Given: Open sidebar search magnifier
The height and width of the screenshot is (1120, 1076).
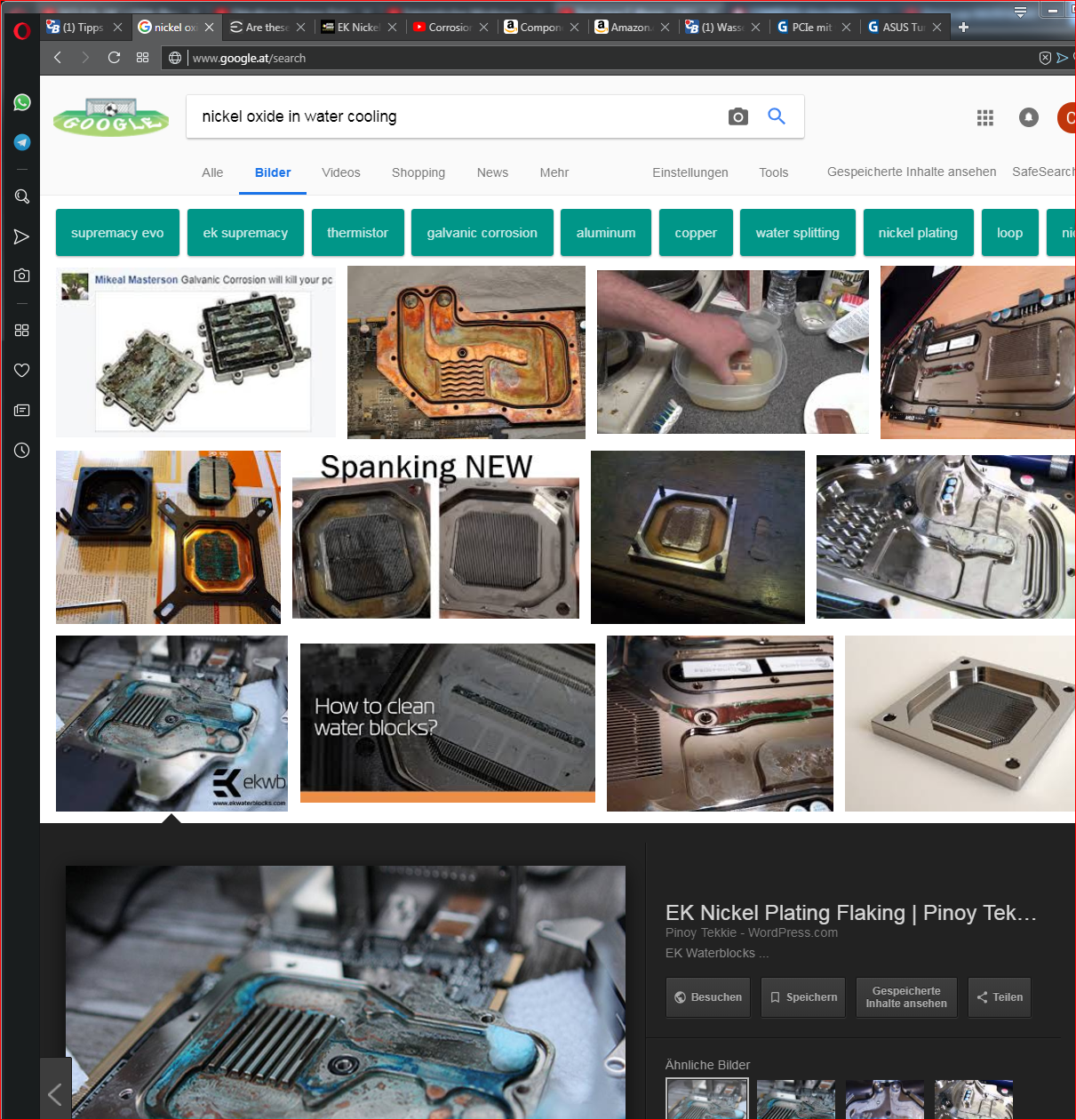Looking at the screenshot, I should click(x=22, y=196).
